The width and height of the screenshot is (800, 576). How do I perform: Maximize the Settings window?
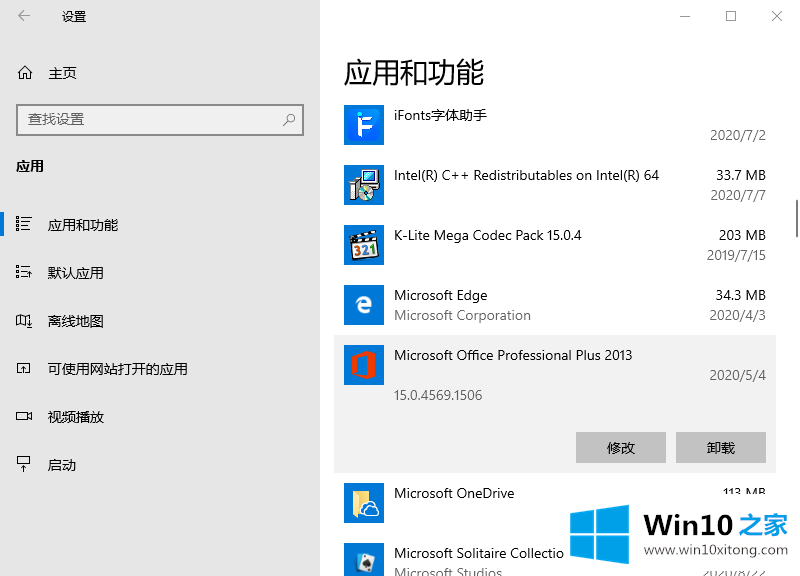click(731, 16)
